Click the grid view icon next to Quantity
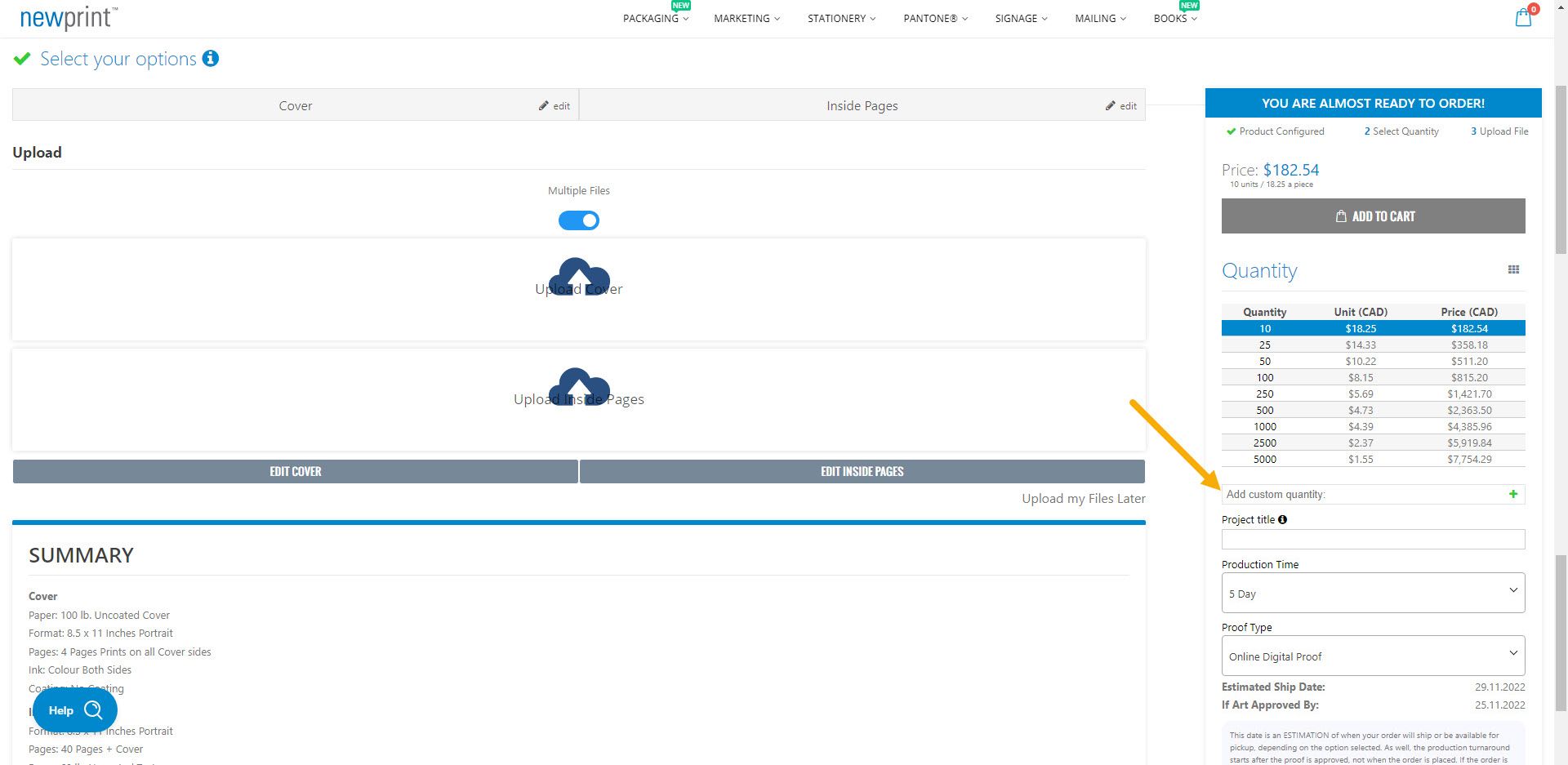The width and height of the screenshot is (1568, 765). [1513, 269]
